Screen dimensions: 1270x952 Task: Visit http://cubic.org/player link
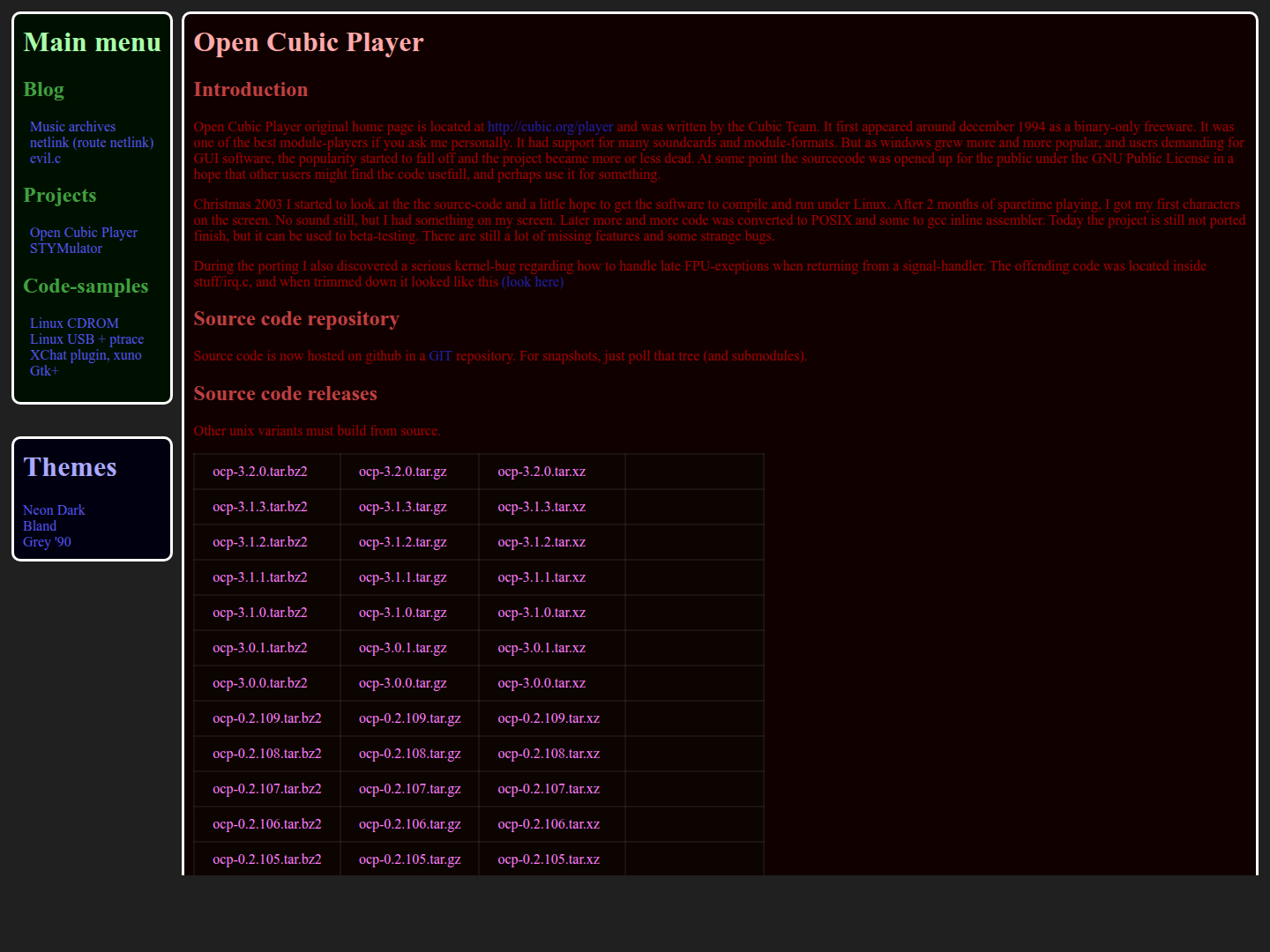point(550,127)
